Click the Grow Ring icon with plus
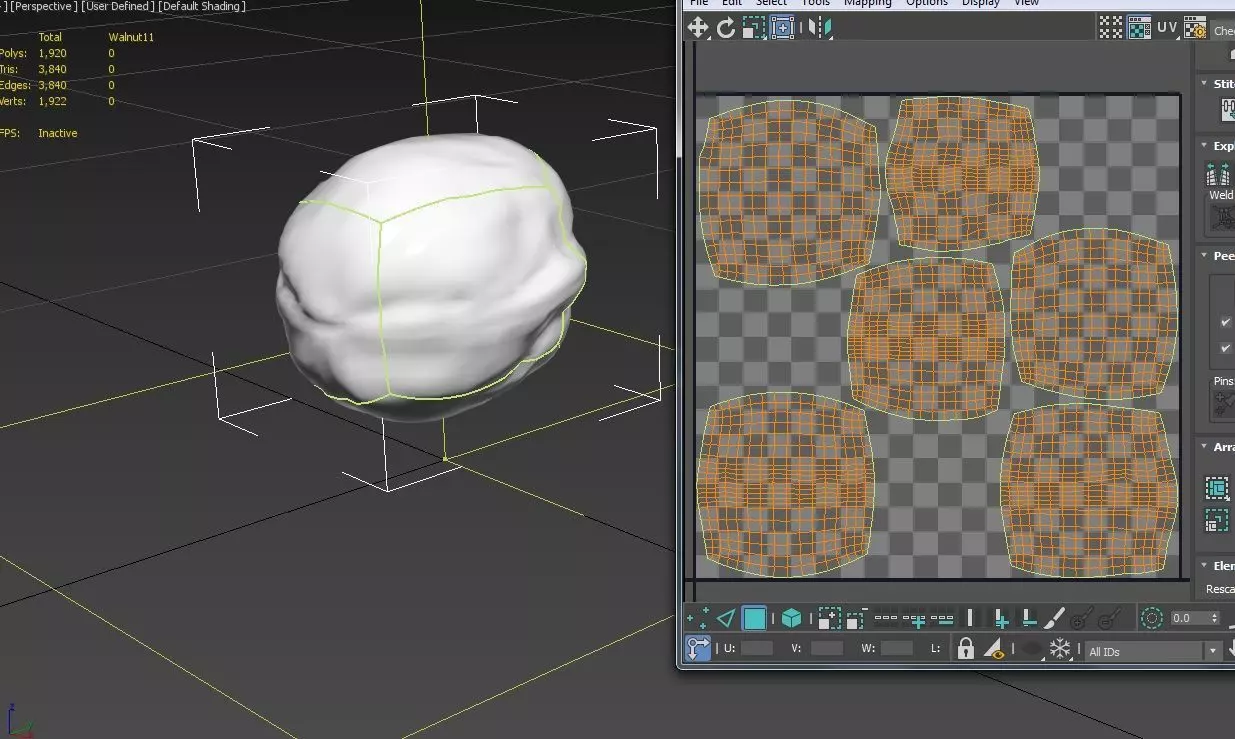 tap(1001, 619)
